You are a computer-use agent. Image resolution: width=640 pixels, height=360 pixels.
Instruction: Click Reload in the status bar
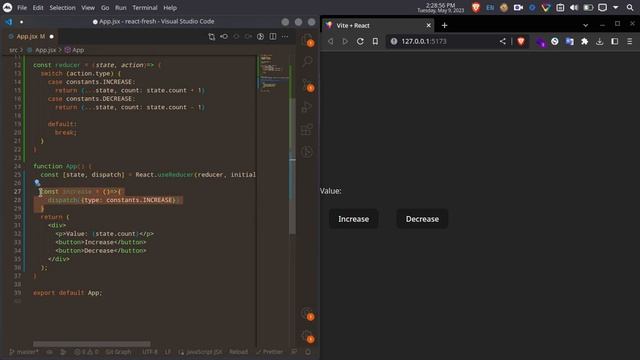tap(238, 352)
